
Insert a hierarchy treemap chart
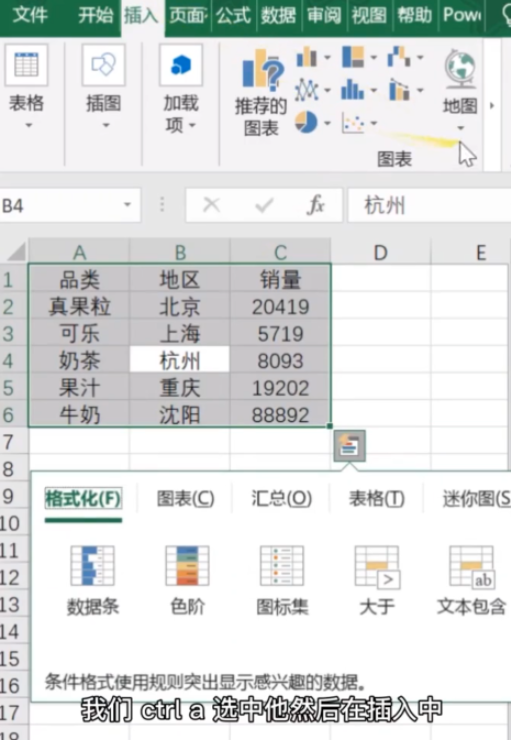353,58
